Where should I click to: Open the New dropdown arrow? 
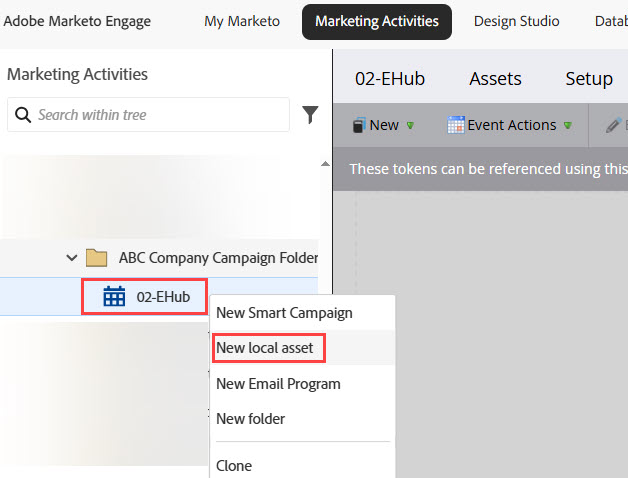(x=410, y=125)
